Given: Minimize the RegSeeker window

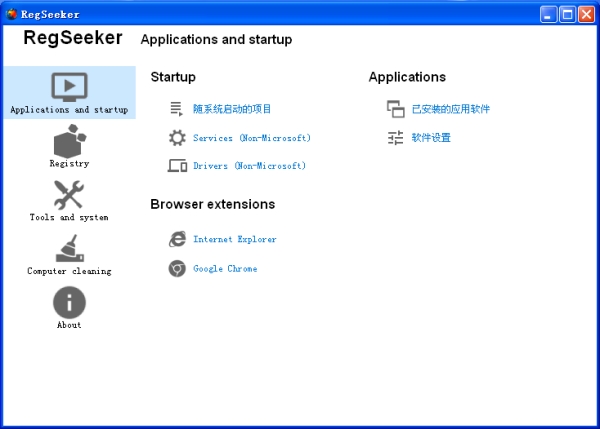Looking at the screenshot, I should point(548,15).
